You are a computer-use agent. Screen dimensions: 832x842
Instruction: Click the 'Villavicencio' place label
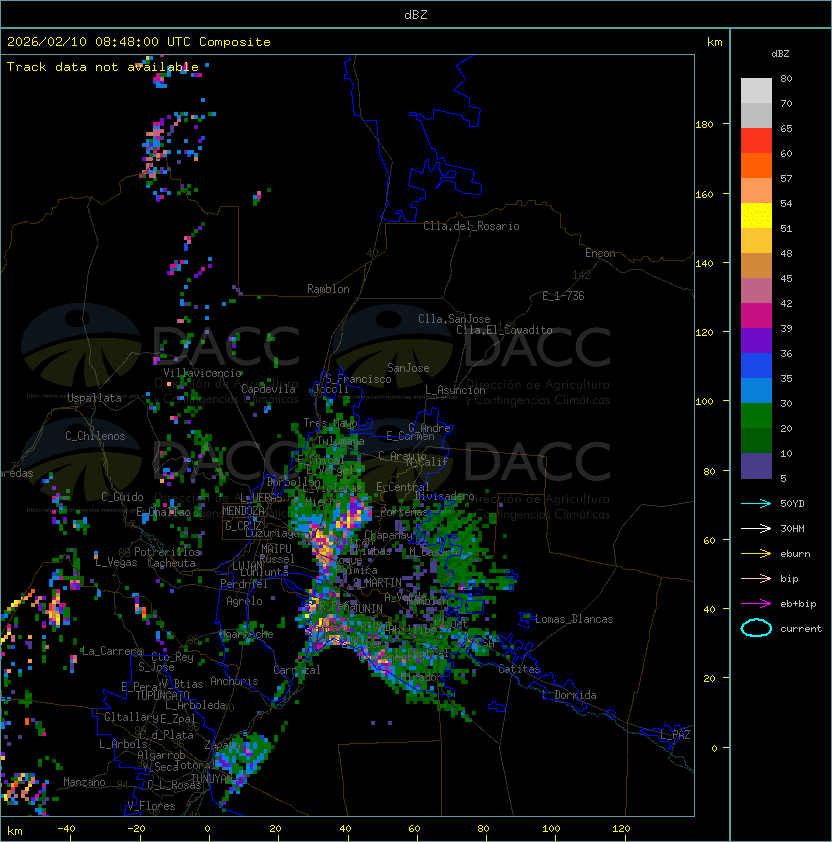tap(202, 373)
